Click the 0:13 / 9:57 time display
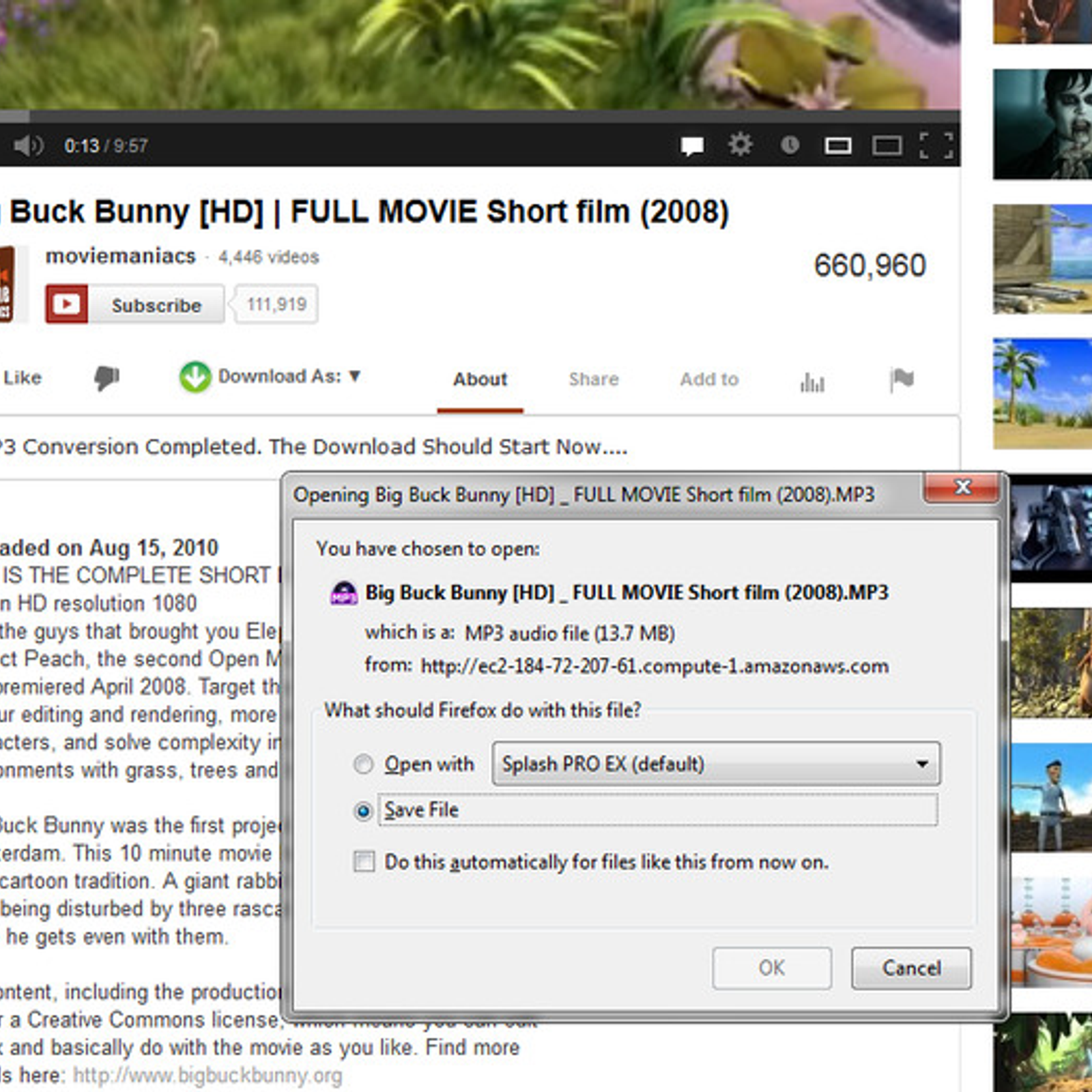The width and height of the screenshot is (1092, 1092). tap(106, 146)
